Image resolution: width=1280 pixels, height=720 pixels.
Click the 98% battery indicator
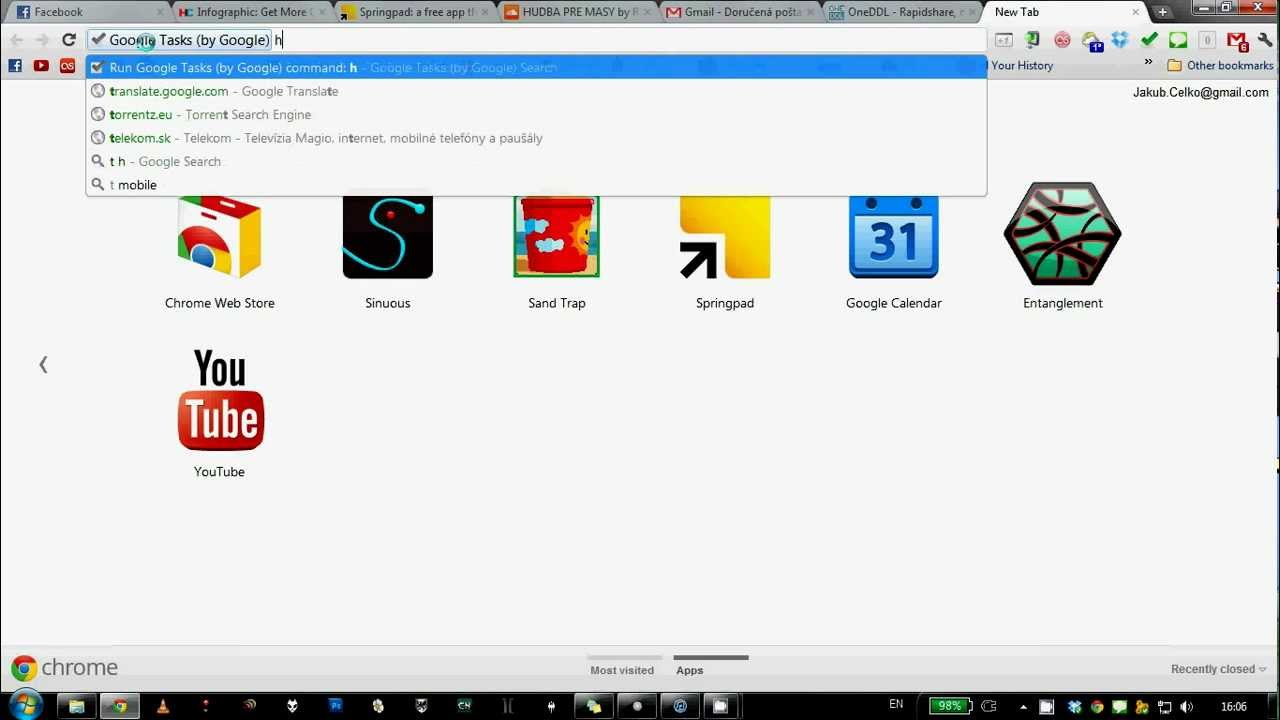pyautogui.click(x=949, y=706)
